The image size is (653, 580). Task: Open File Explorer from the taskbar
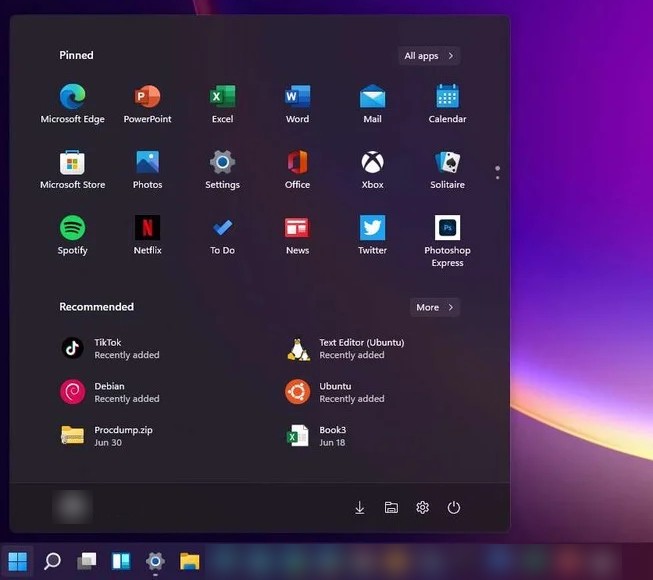190,561
